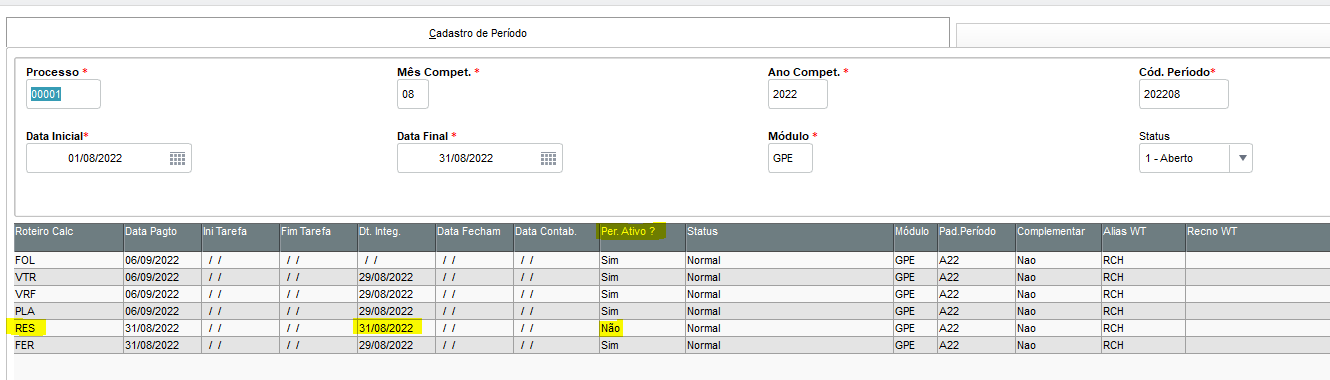Open the Data Final calendar picker
This screenshot has height=380, width=1330.
(548, 158)
